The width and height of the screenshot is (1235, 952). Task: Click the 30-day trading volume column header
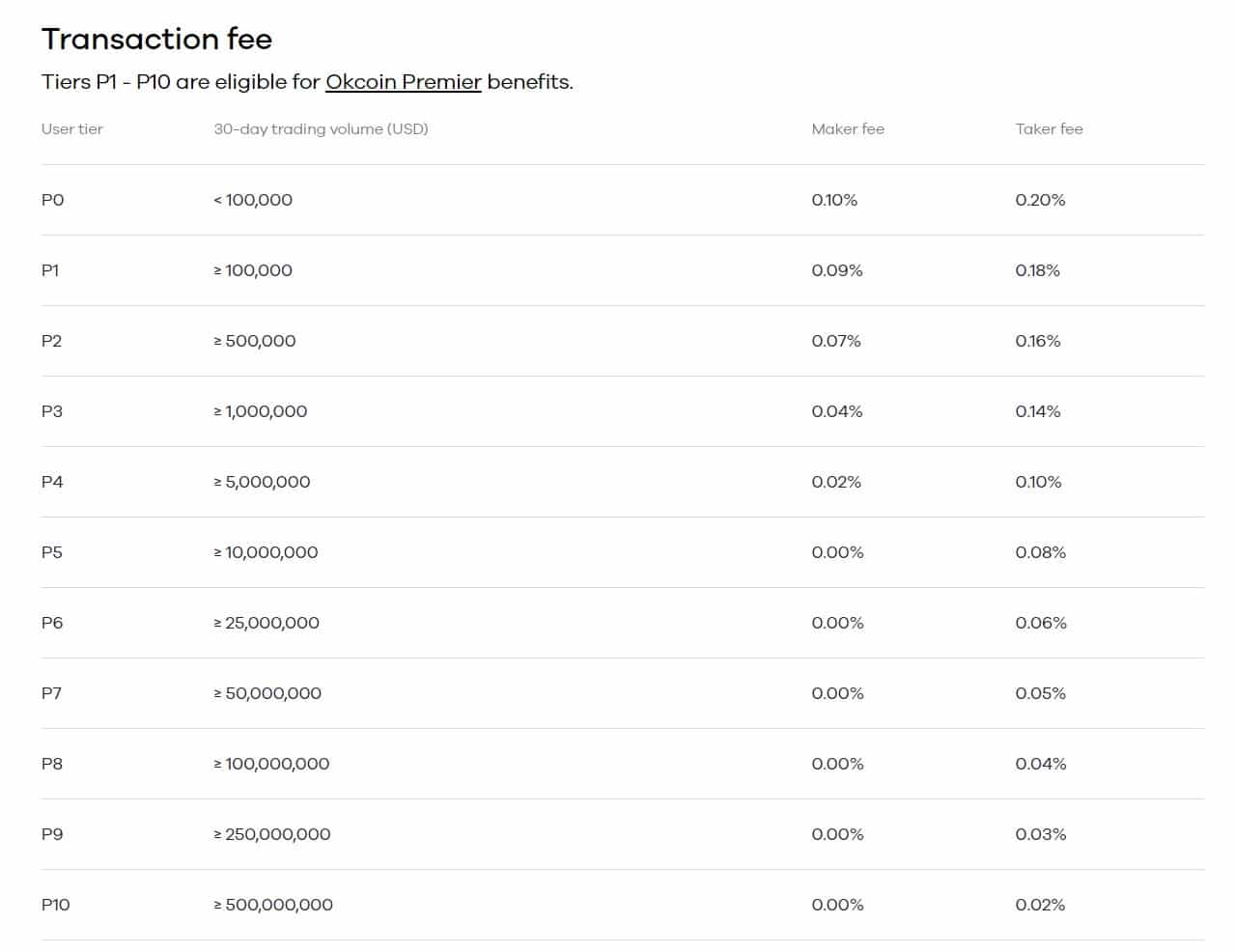pos(321,129)
